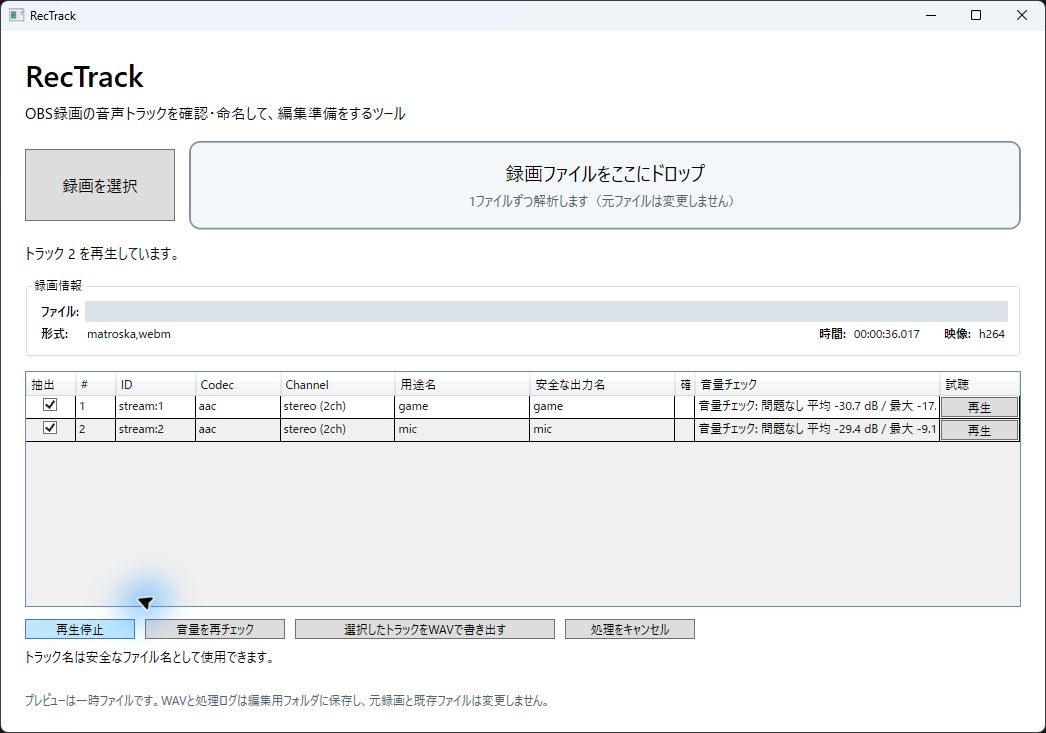Click the volume check result with -30.7 dB

coord(817,406)
